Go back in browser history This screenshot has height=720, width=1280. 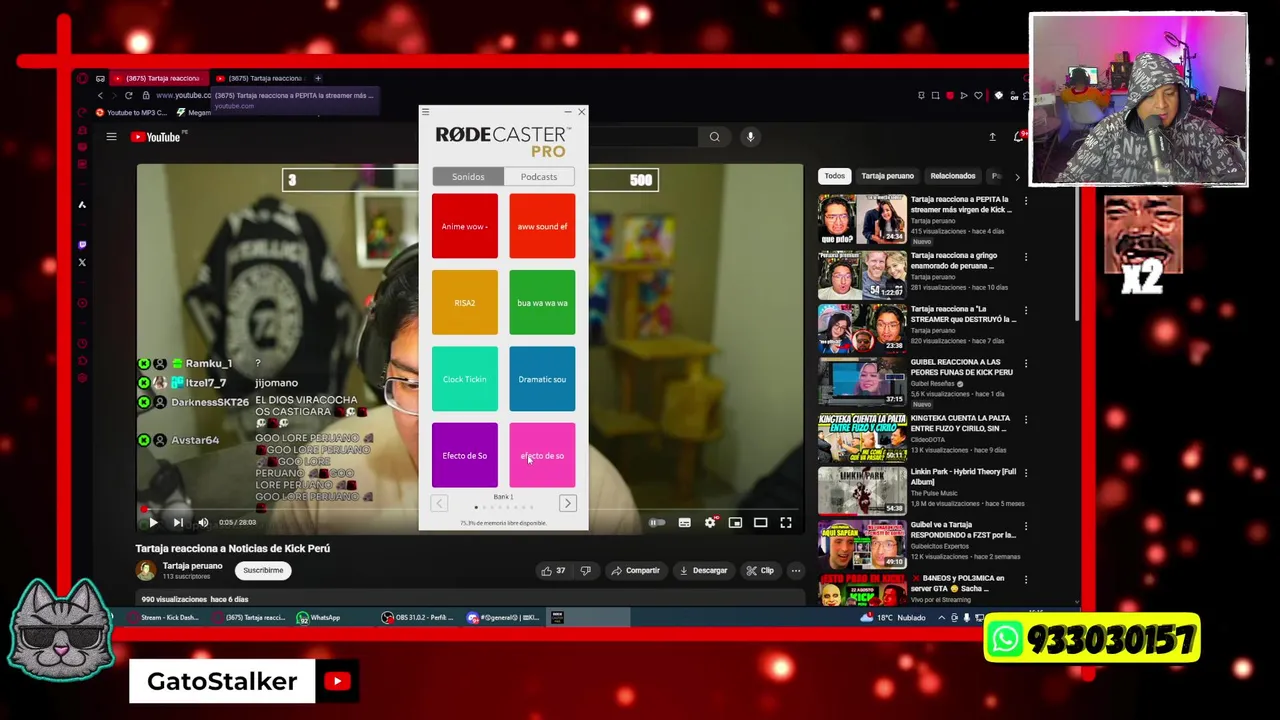tap(100, 95)
